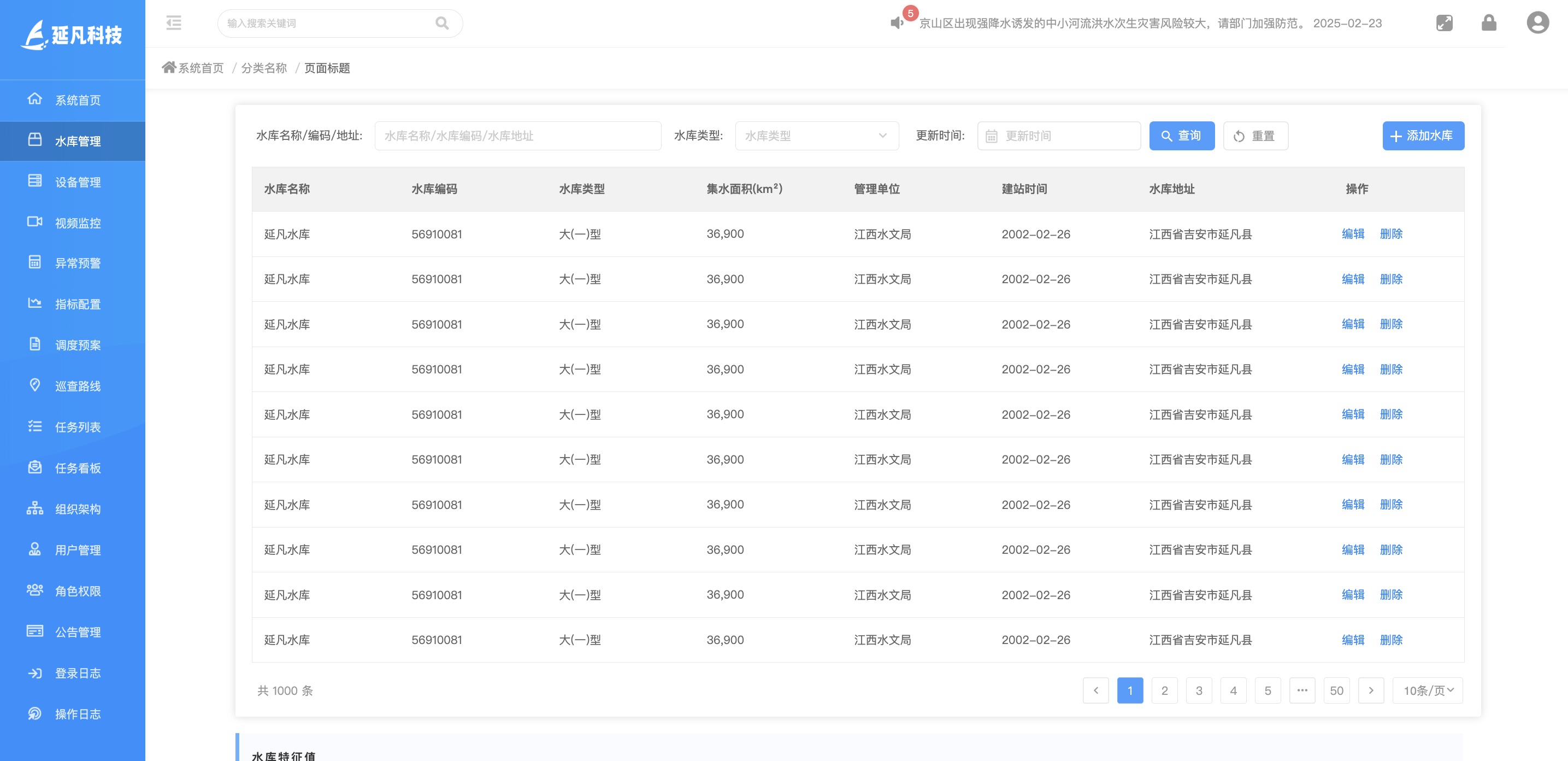Click the notification speaker icon with badge 5

point(895,23)
